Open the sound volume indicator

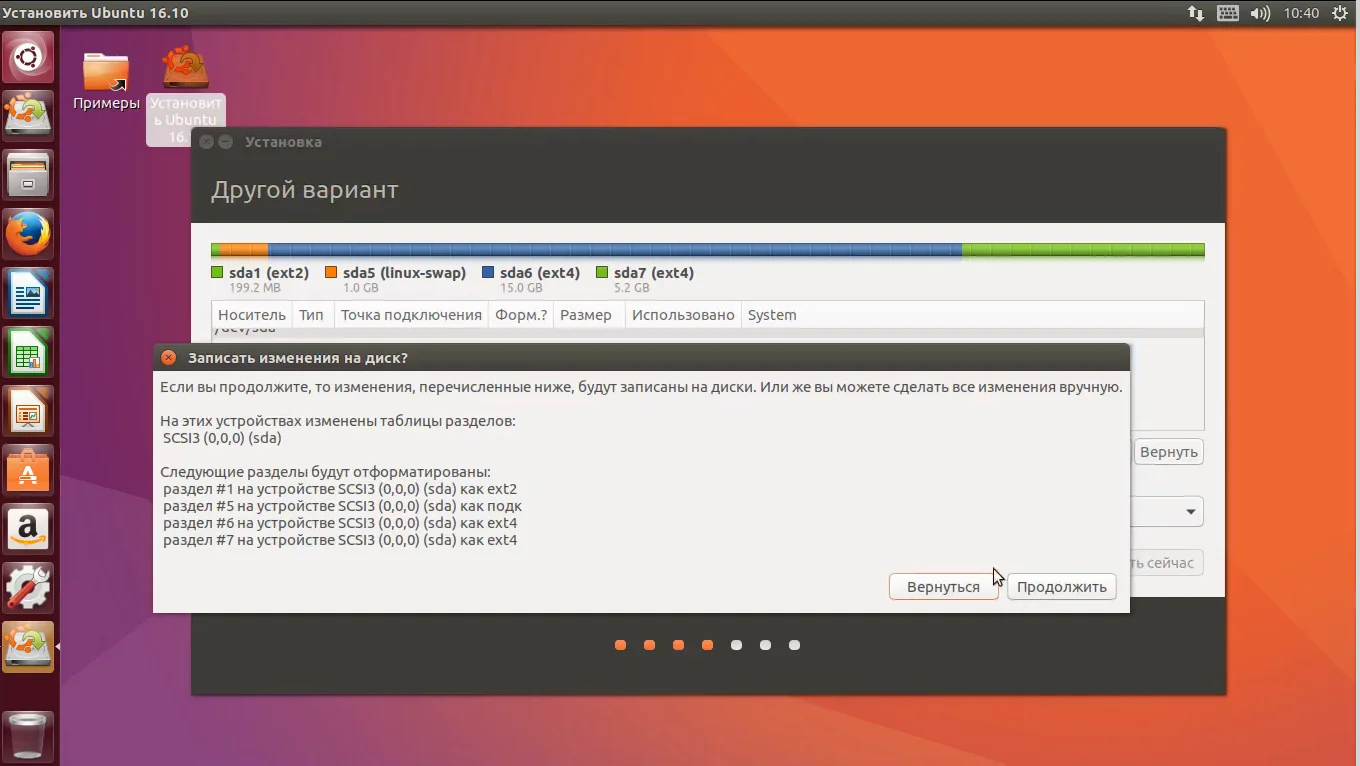[1260, 13]
